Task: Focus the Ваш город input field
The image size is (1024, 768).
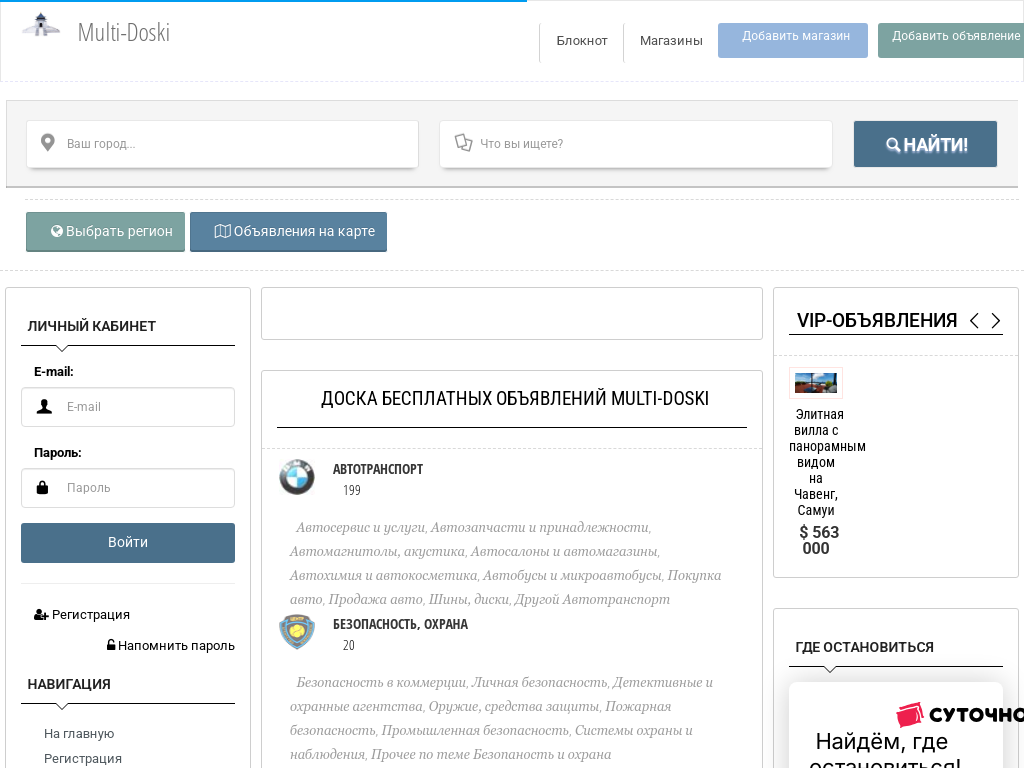Action: point(223,144)
